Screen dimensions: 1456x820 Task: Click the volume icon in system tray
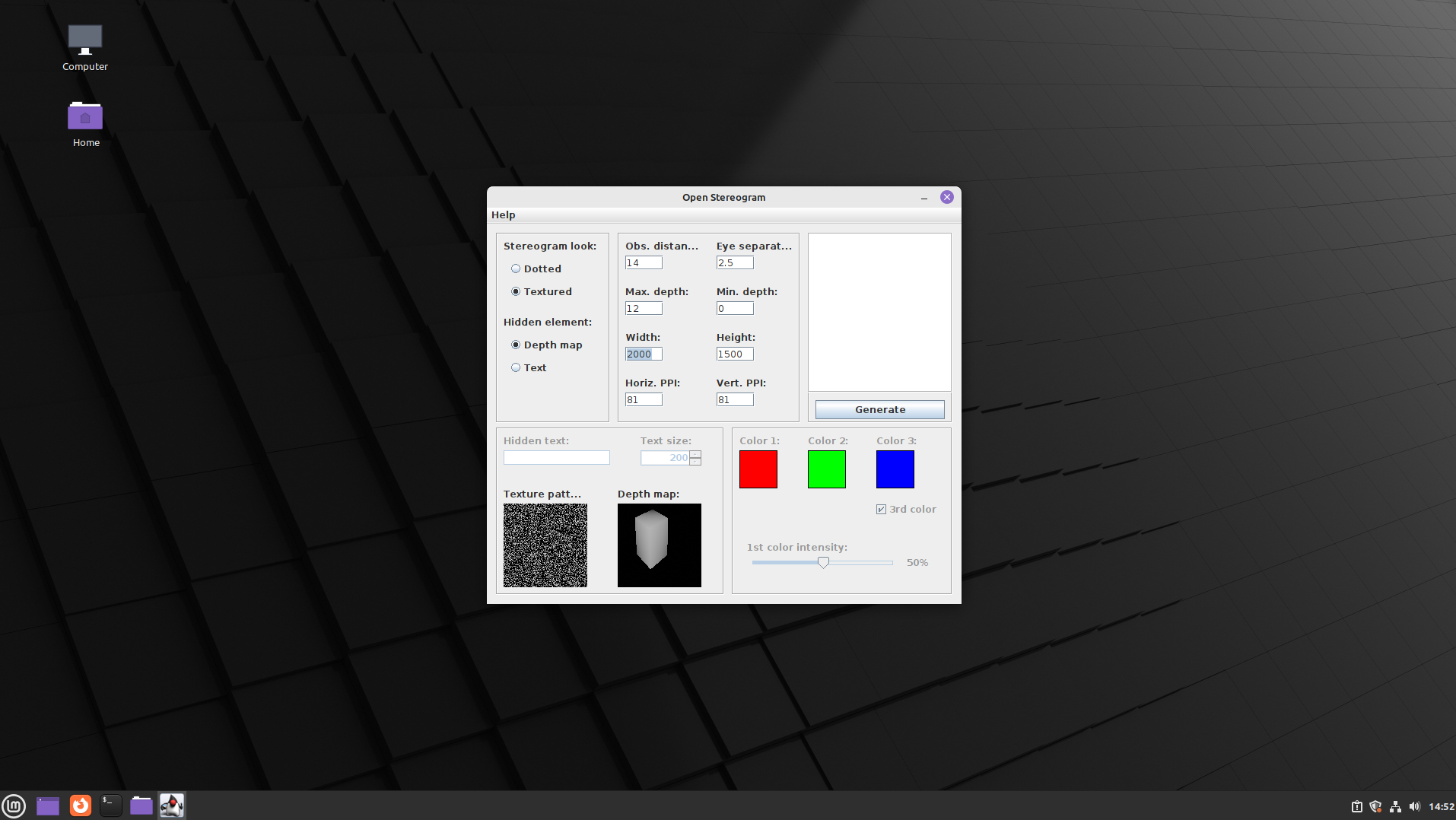tap(1414, 806)
